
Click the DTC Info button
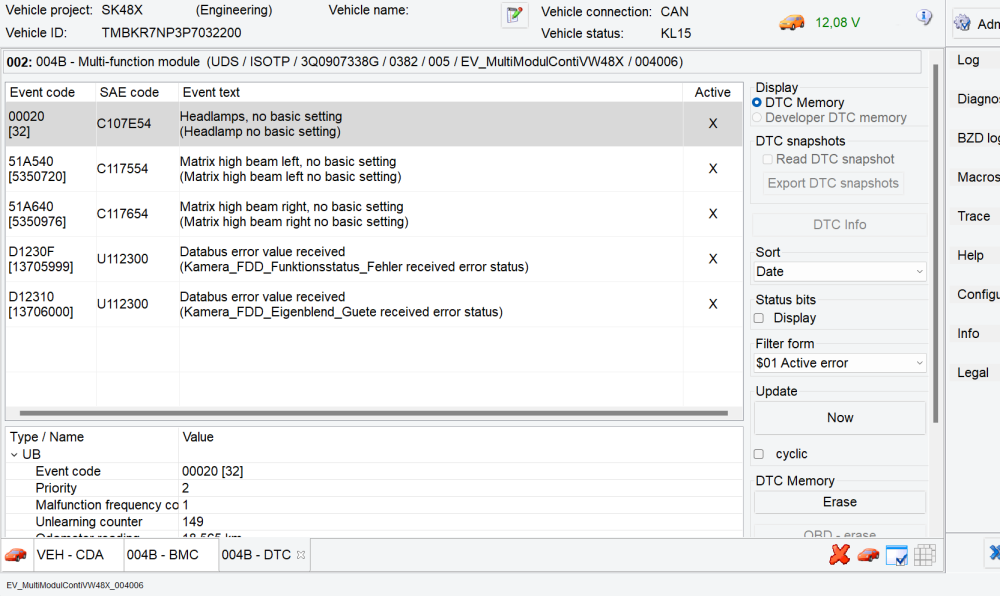point(839,224)
